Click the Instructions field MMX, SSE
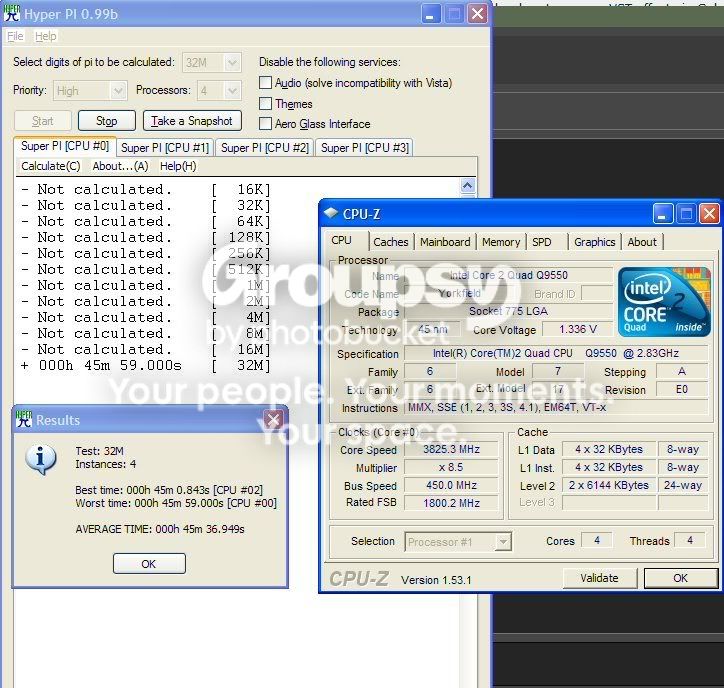 [x=556, y=408]
